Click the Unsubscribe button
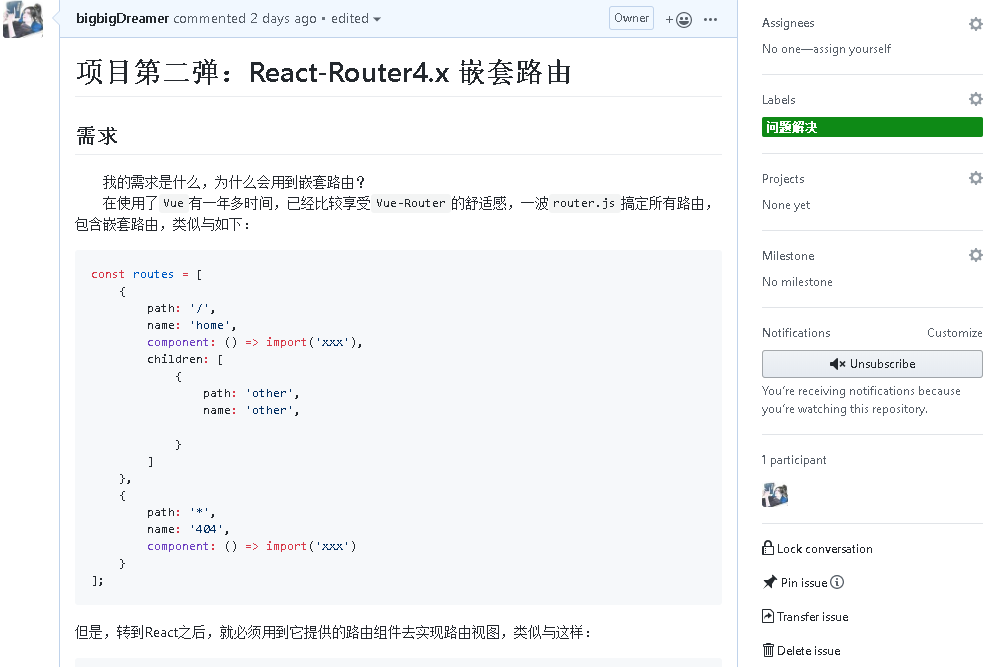 click(x=872, y=364)
